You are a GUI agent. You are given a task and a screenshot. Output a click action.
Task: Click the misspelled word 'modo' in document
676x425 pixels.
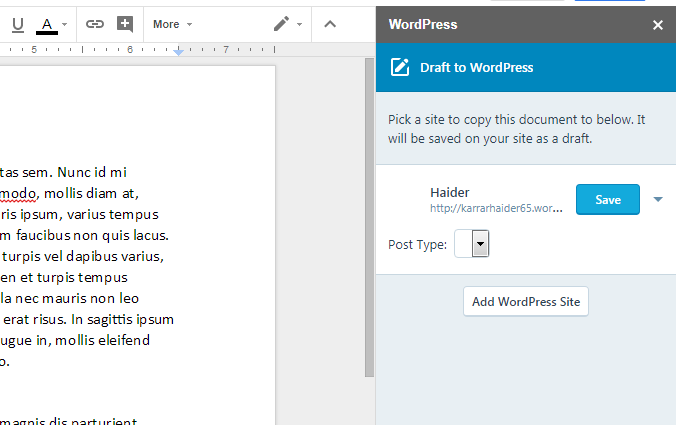(x=18, y=194)
